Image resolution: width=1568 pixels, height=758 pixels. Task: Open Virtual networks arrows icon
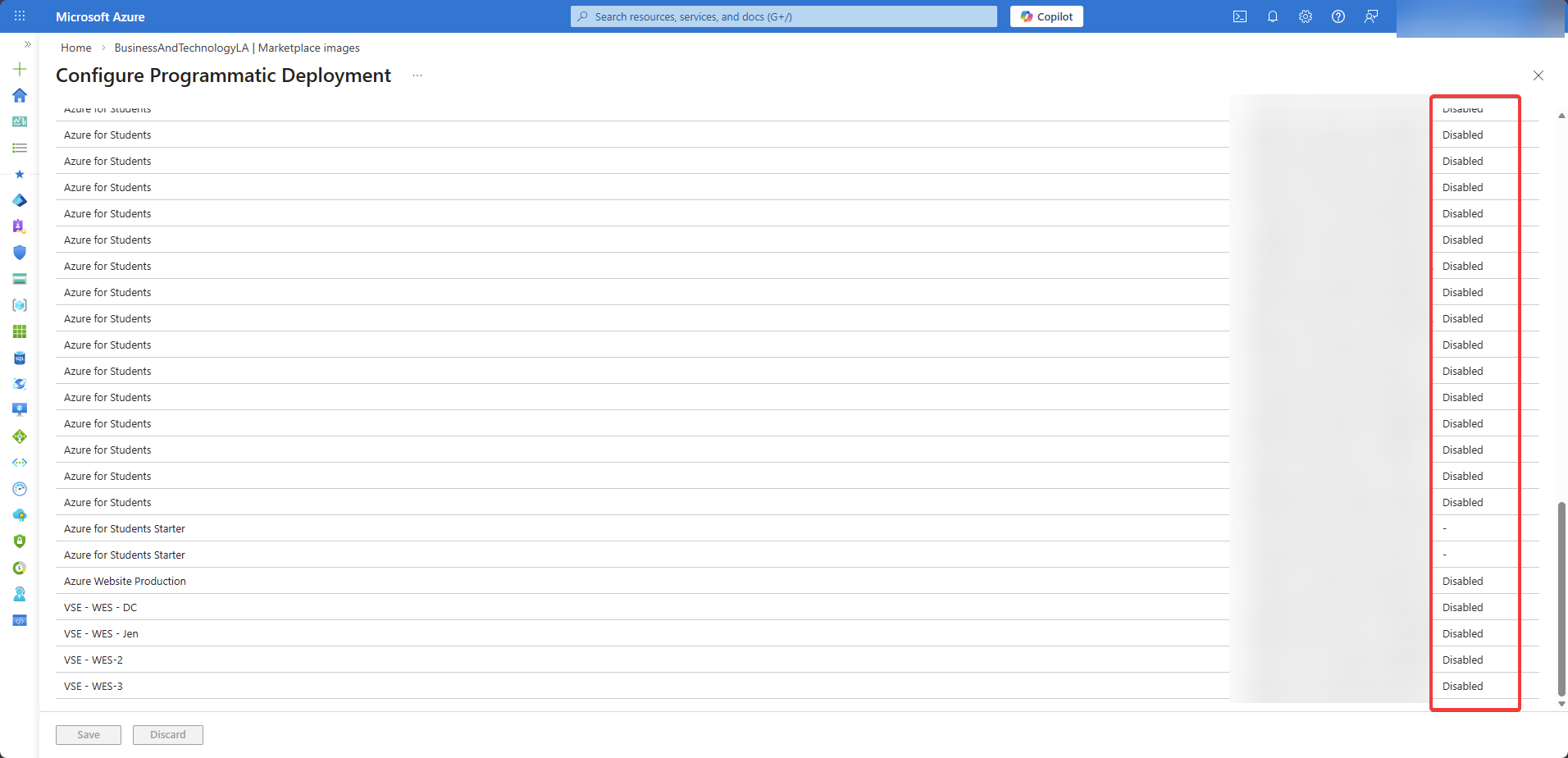(20, 463)
